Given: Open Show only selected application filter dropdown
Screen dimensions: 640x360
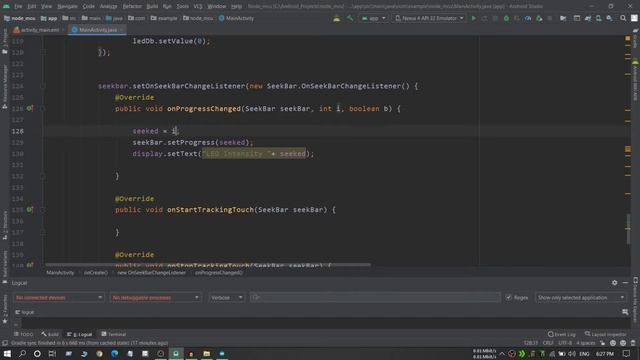Looking at the screenshot, I should (580, 297).
